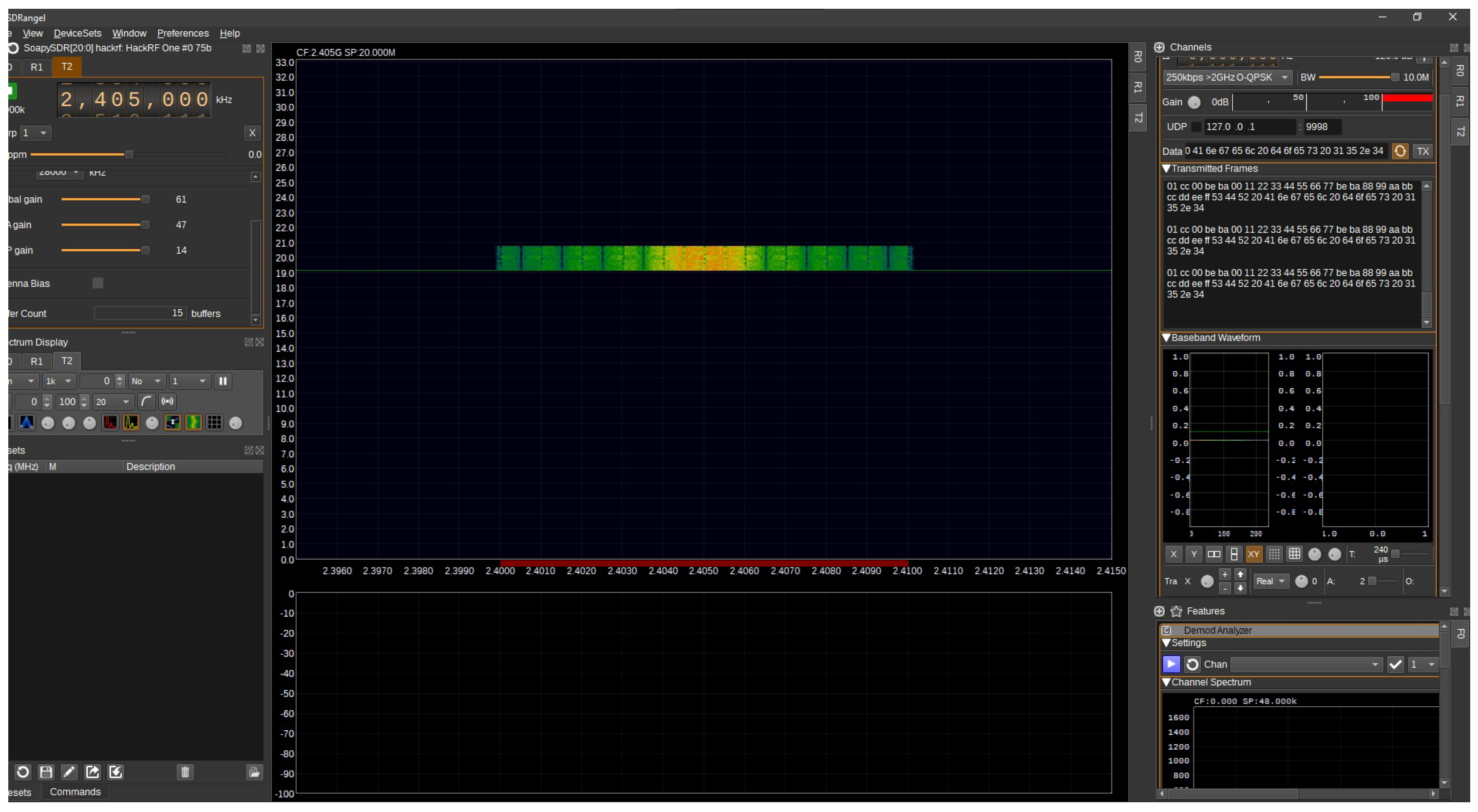Click the repeat transmission icon next to TX

pyautogui.click(x=1400, y=151)
